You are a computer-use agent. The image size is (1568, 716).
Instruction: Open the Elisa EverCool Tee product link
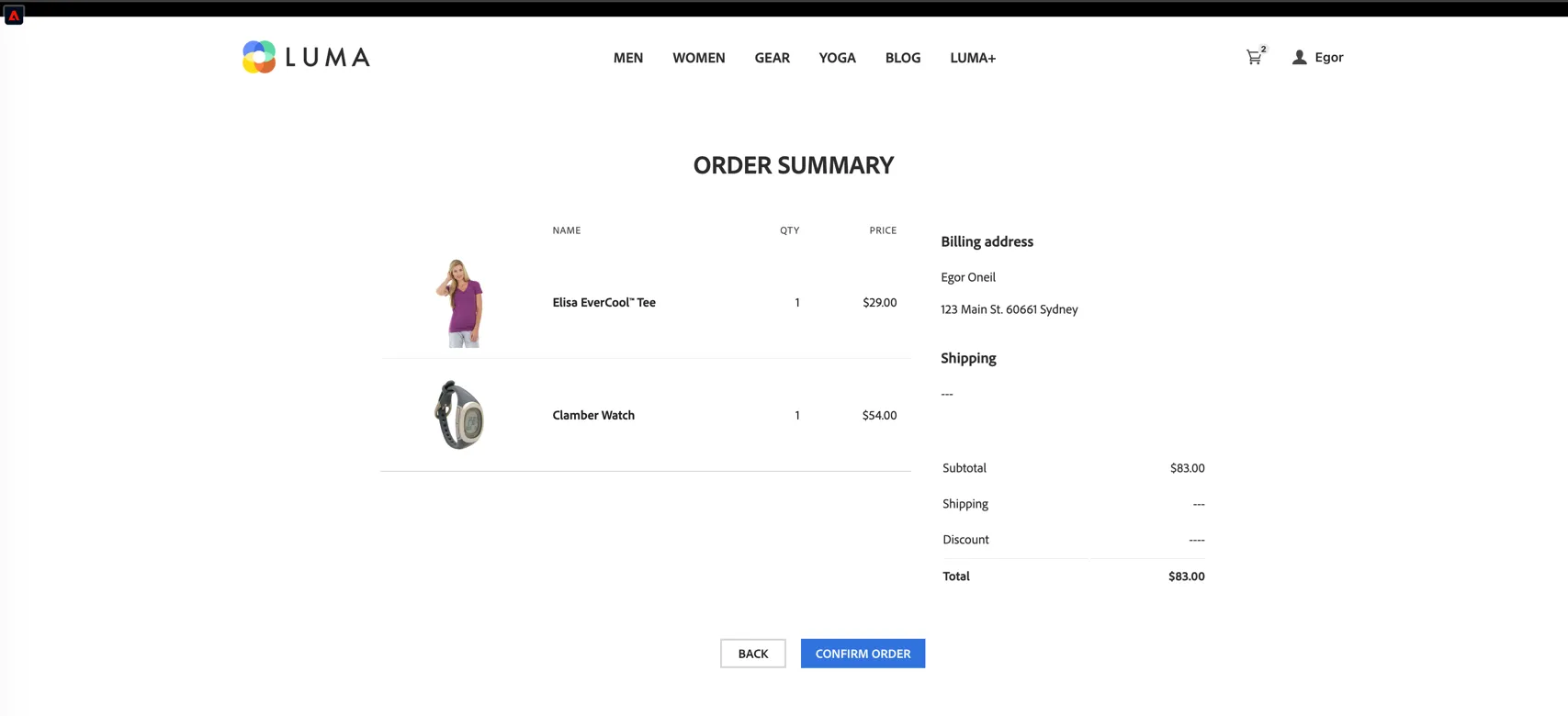click(604, 302)
